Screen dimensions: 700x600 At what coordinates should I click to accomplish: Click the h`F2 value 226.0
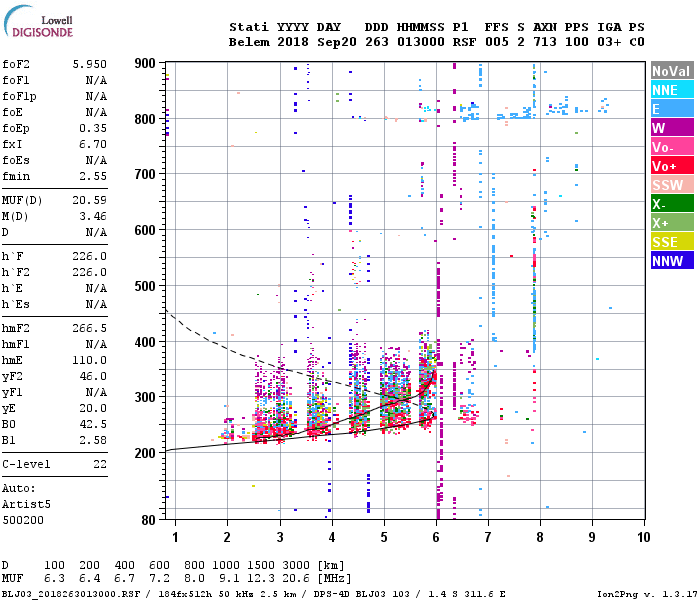(x=90, y=272)
